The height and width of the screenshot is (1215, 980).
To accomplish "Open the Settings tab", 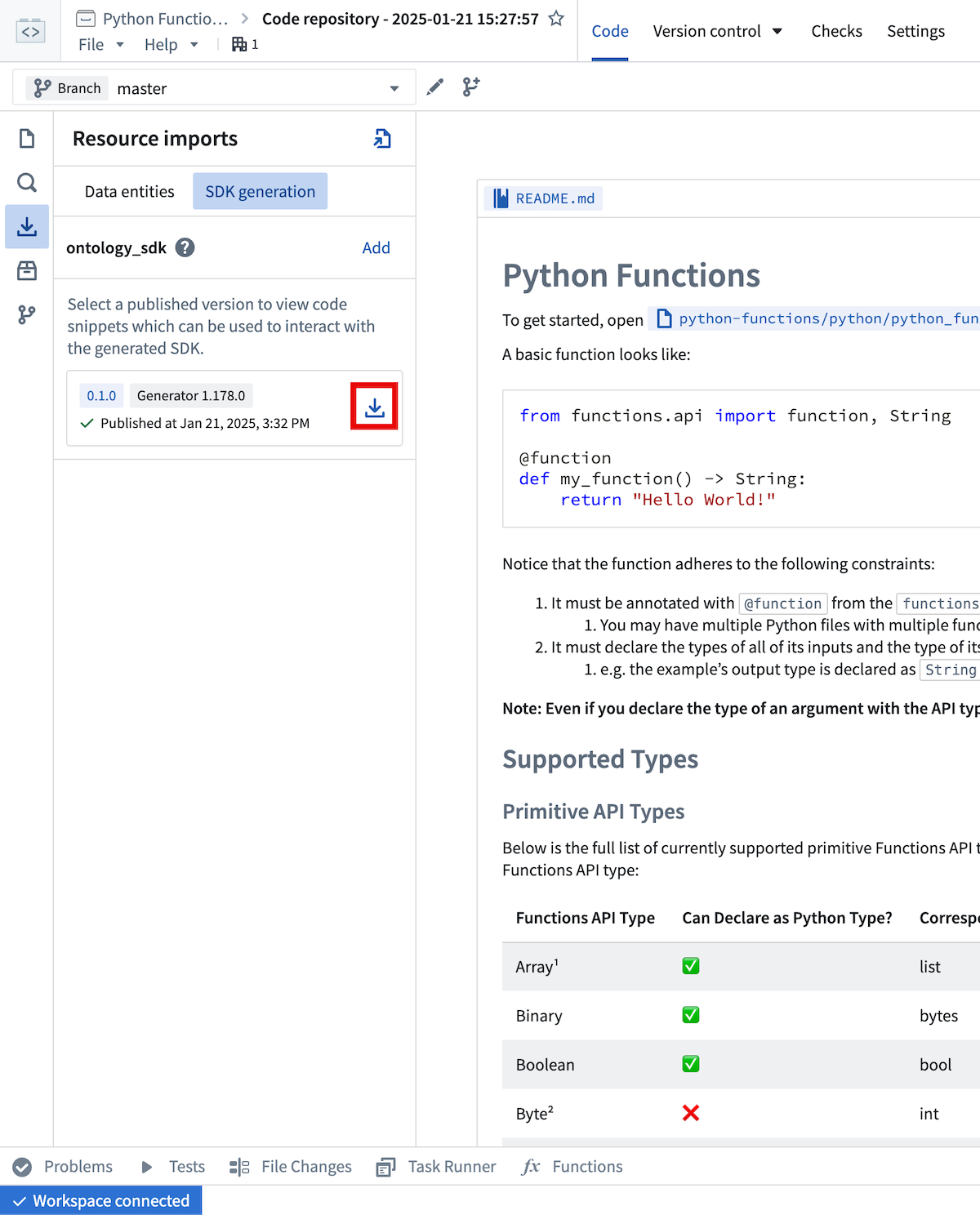I will [915, 31].
